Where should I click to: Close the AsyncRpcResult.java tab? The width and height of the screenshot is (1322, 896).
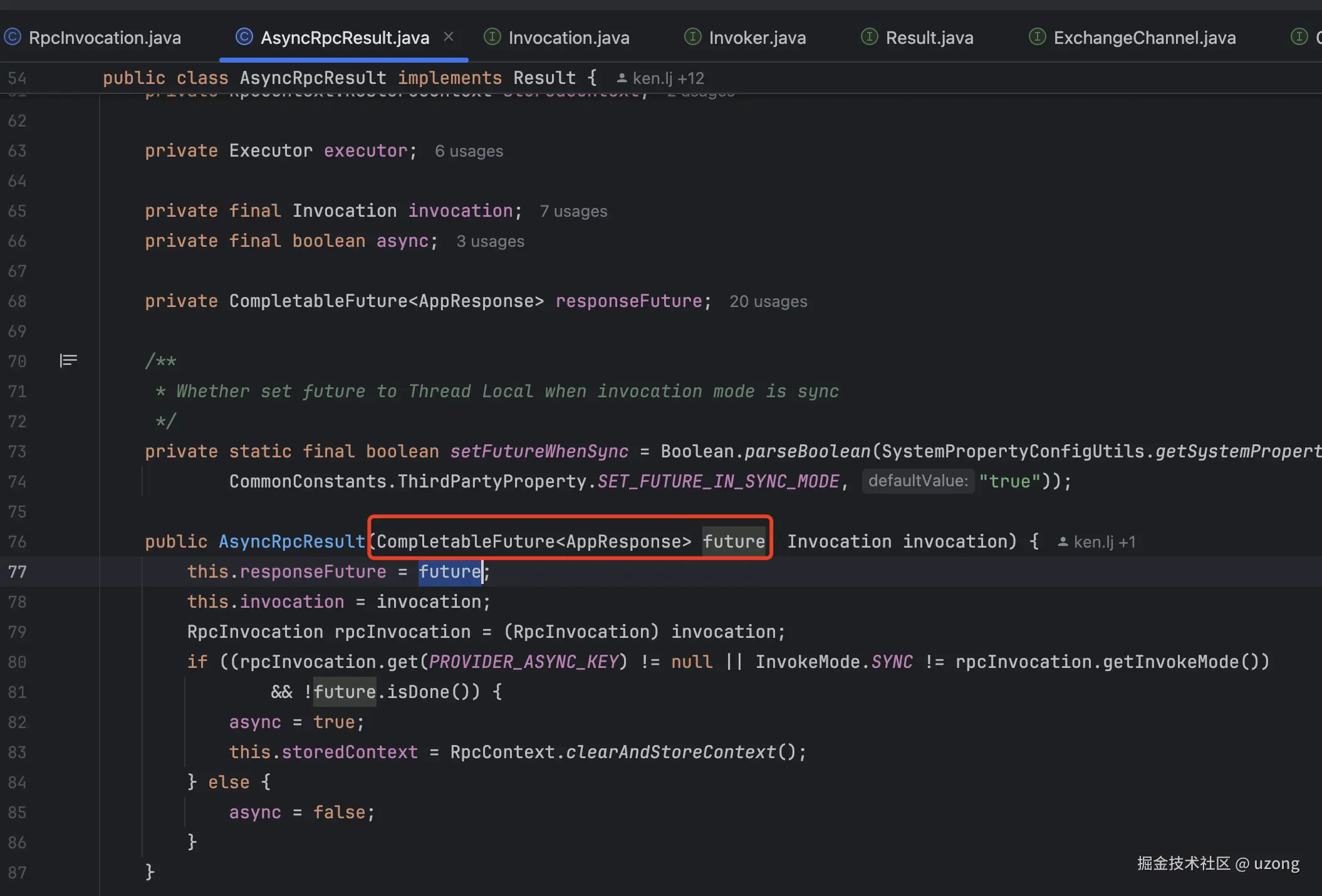click(x=449, y=37)
